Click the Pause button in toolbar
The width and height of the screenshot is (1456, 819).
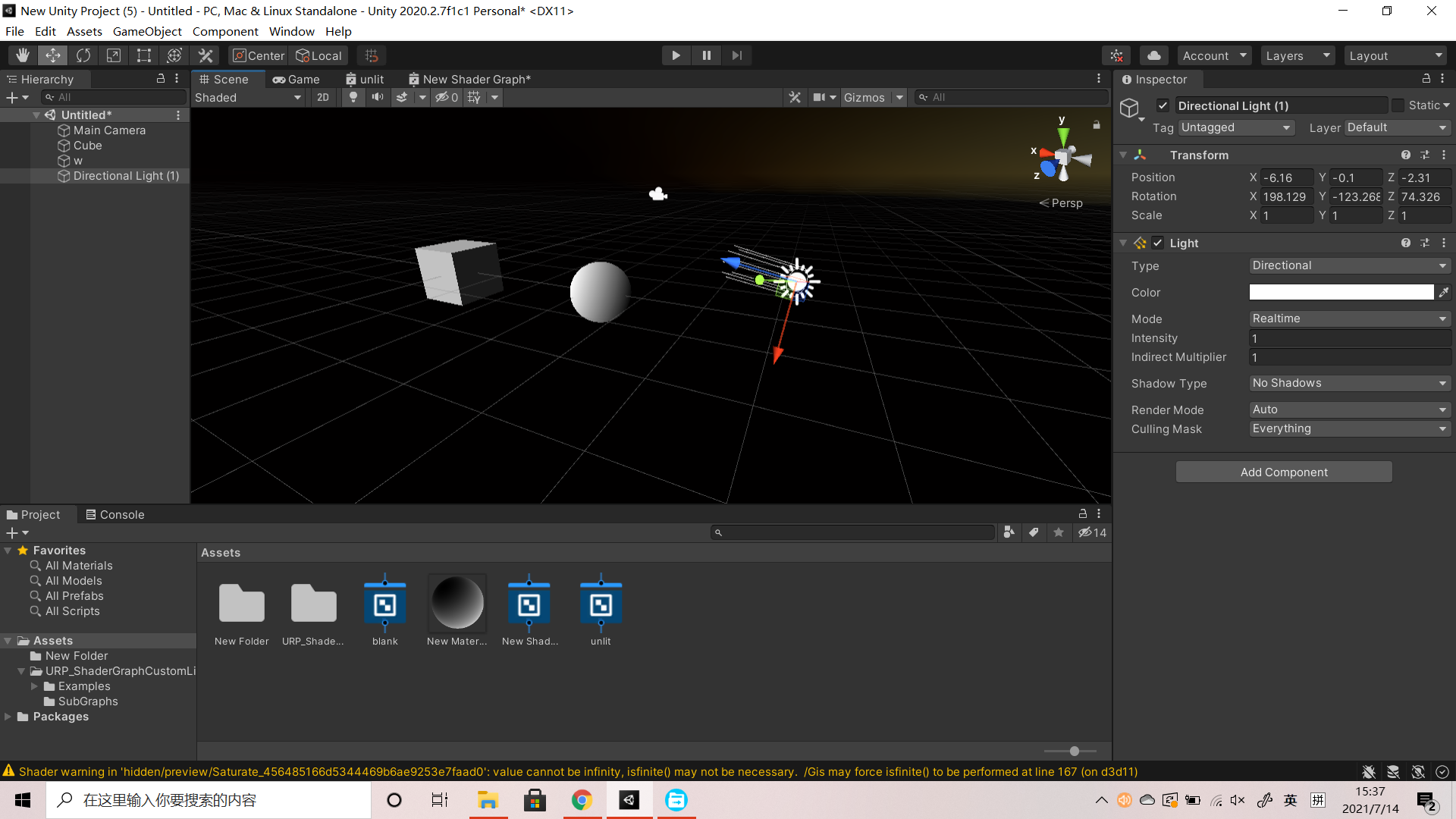click(x=706, y=55)
